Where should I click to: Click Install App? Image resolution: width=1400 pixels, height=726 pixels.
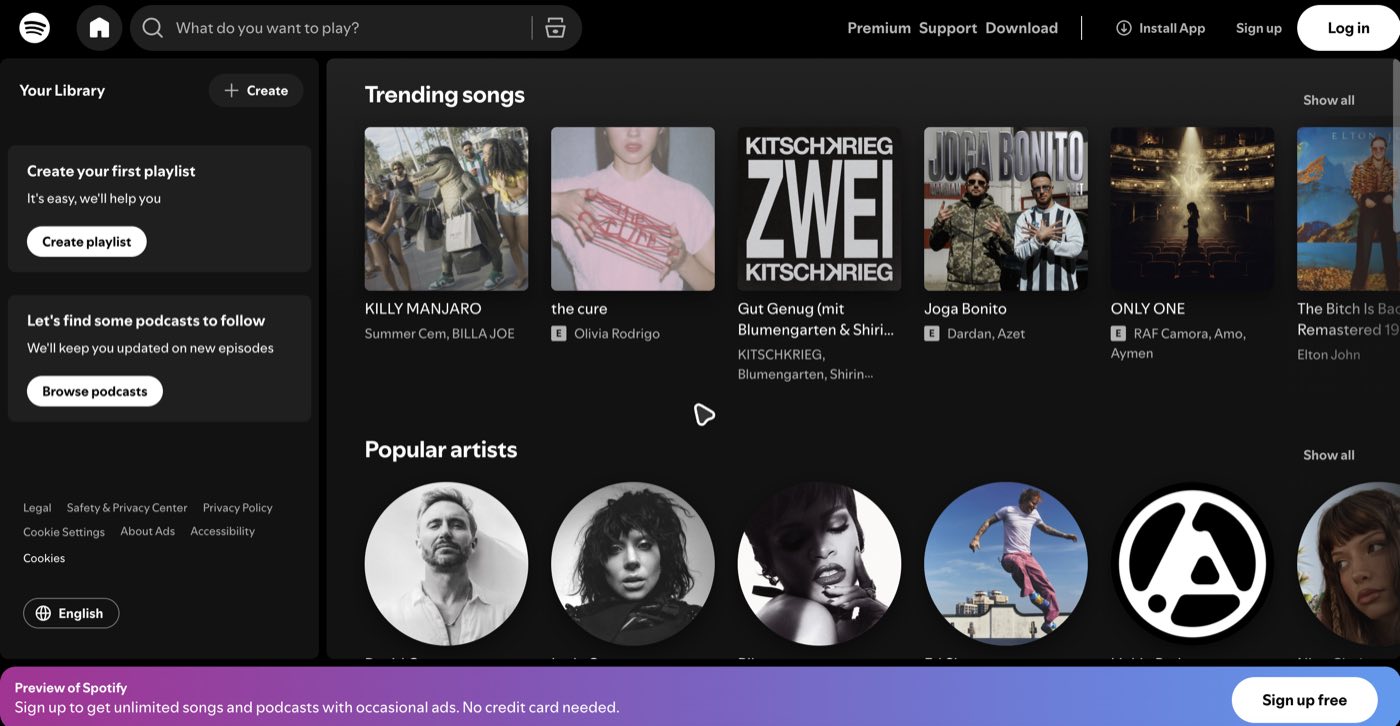pyautogui.click(x=1160, y=28)
